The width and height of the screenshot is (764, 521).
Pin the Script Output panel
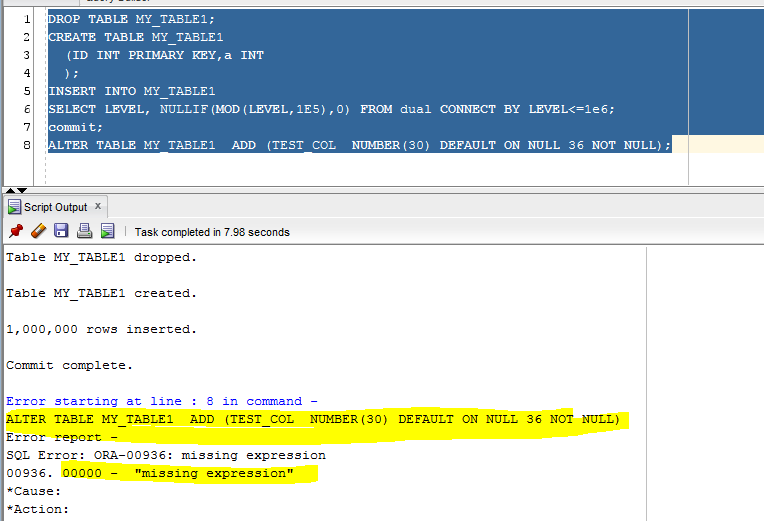point(16,231)
